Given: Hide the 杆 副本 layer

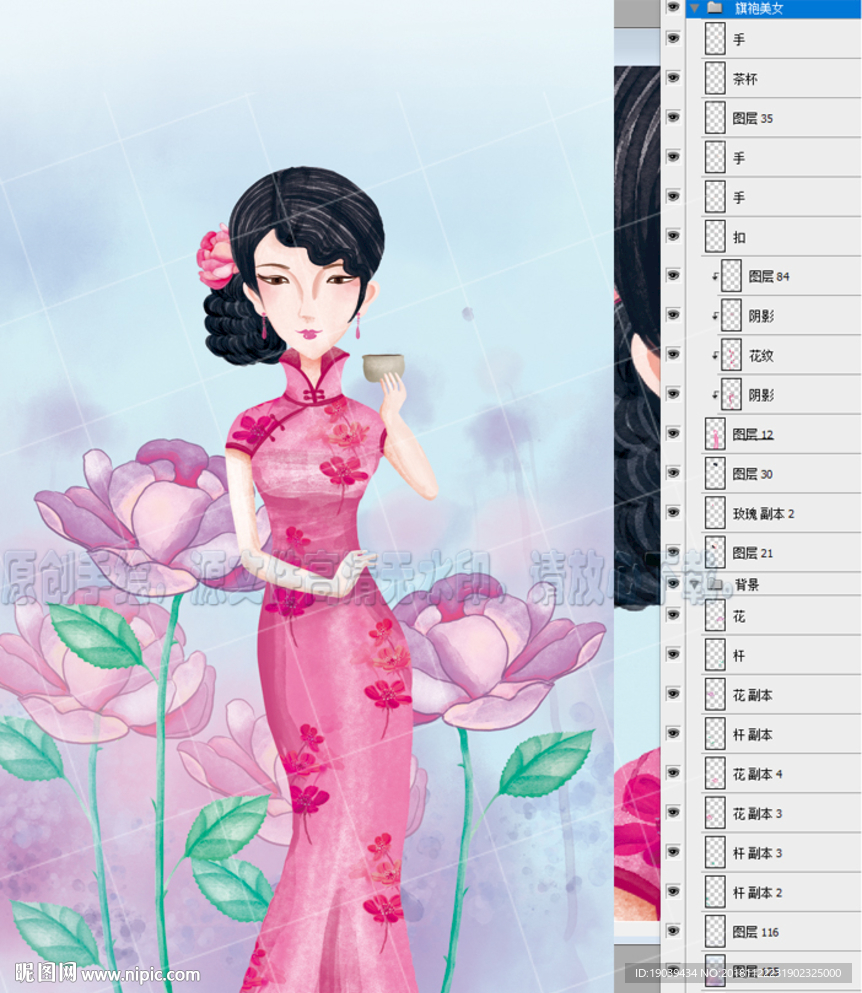Looking at the screenshot, I should pos(673,733).
